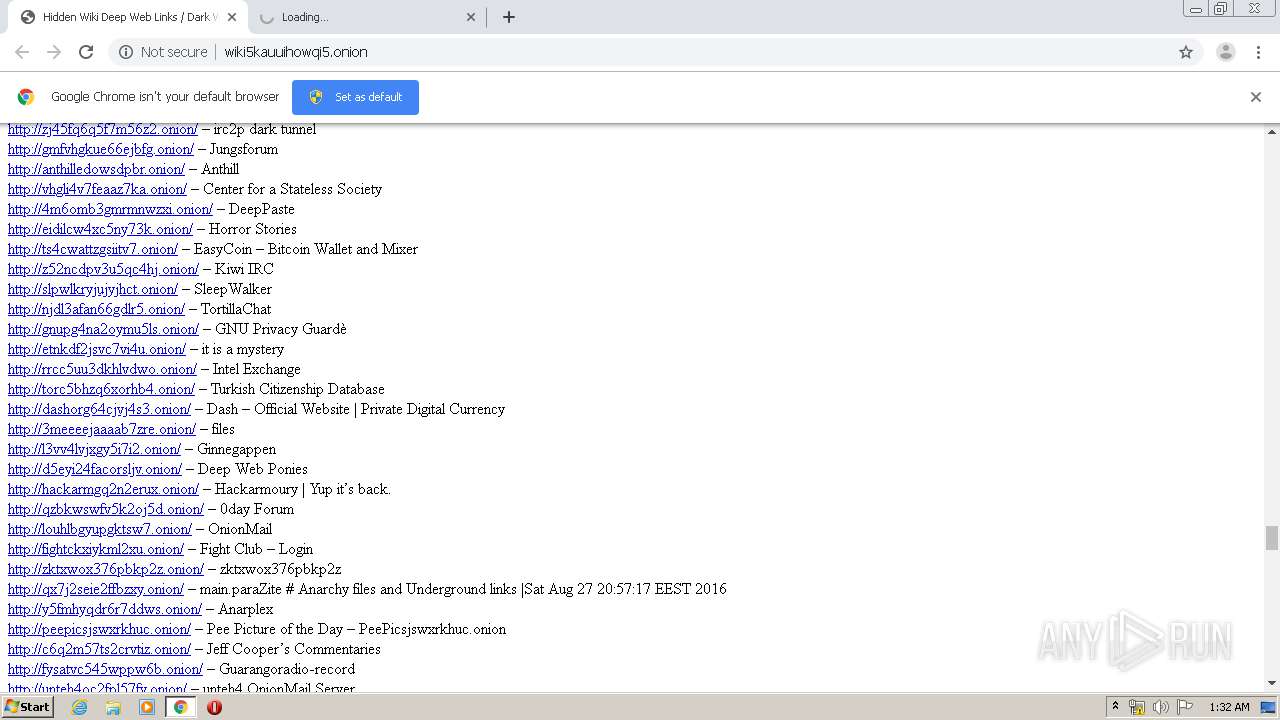The image size is (1280, 720).
Task: Open the Pee Picture of the Day link
Action: click(x=99, y=629)
